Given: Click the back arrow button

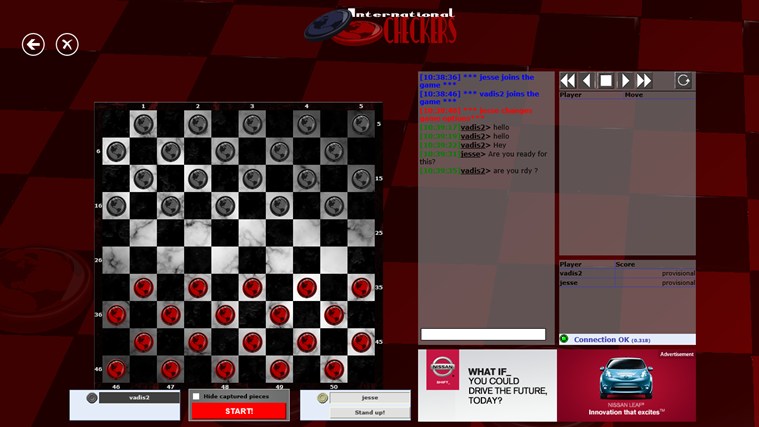Looking at the screenshot, I should click(34, 44).
